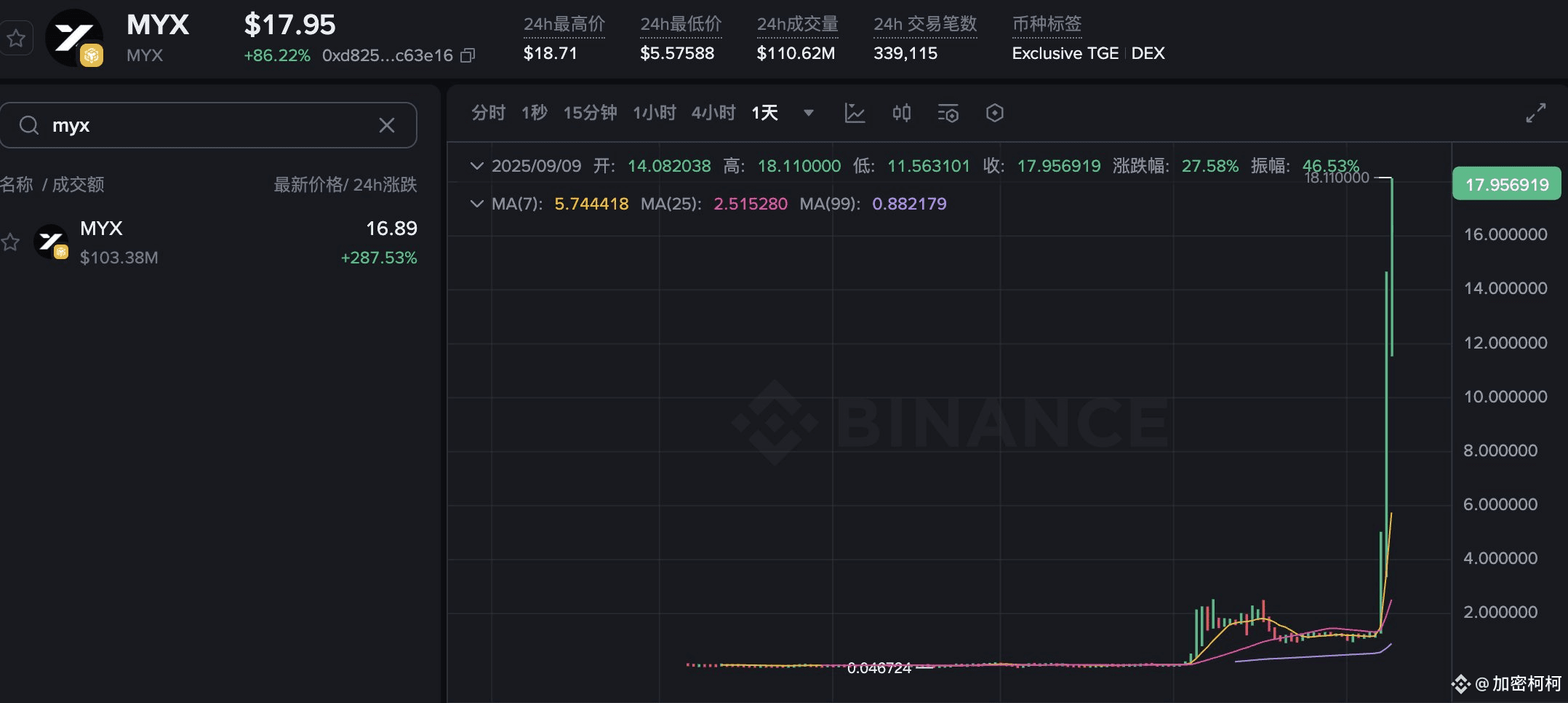Select the 1小时 chart interval
Screen dimensions: 1568x703
click(655, 113)
